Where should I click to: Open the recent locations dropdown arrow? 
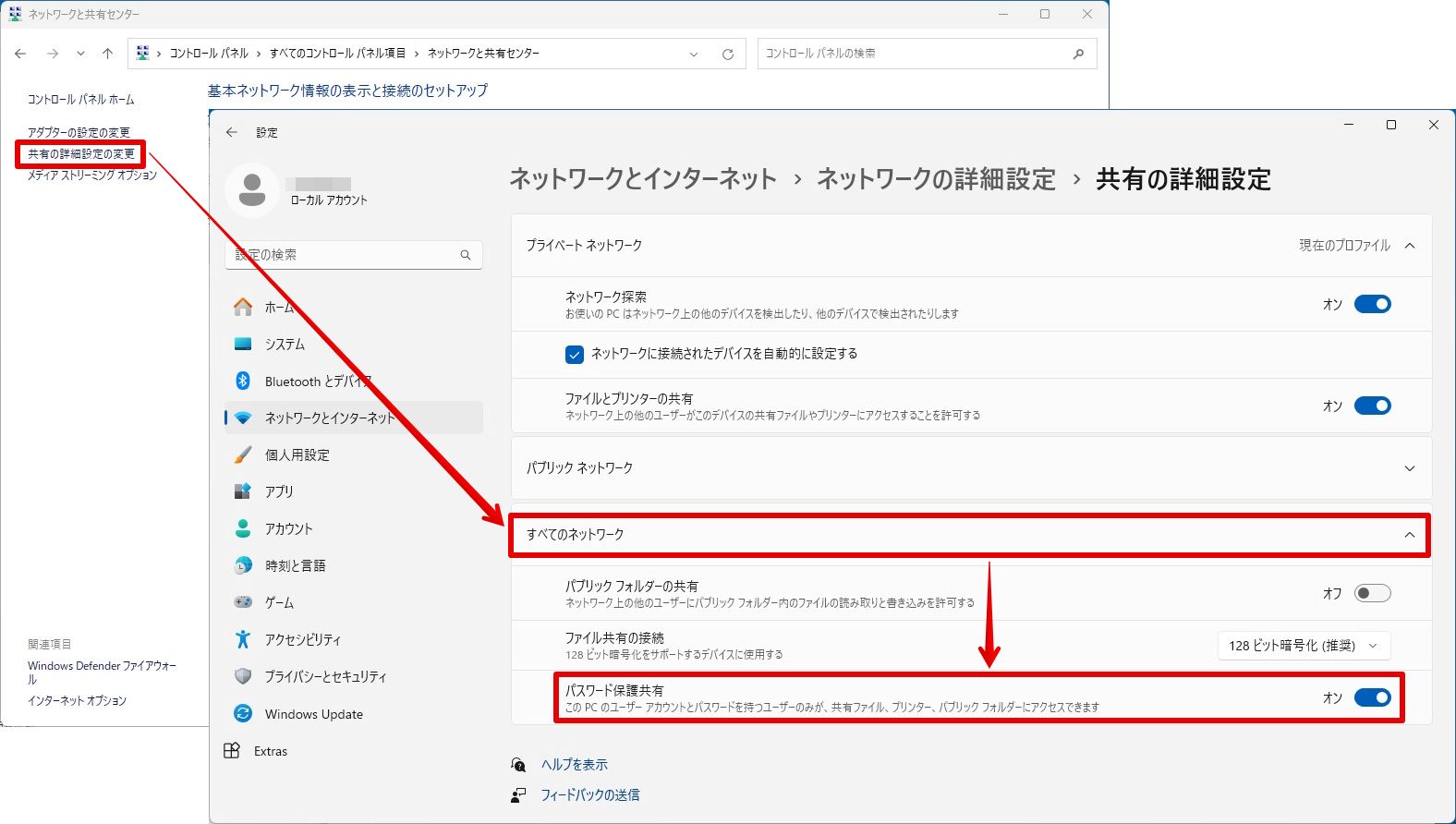[x=80, y=54]
